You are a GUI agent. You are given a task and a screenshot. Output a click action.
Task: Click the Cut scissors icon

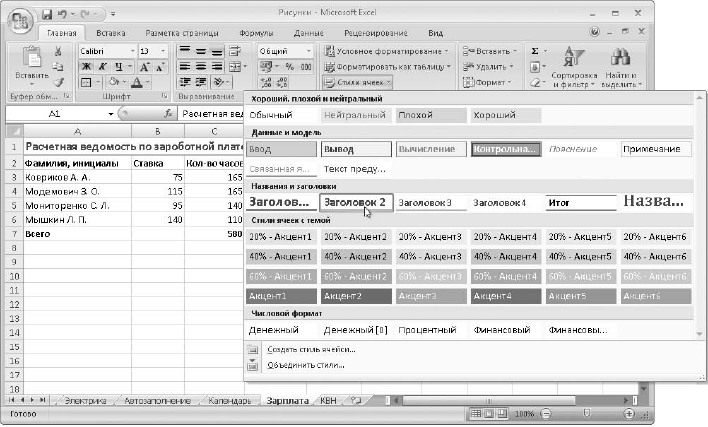[60, 51]
